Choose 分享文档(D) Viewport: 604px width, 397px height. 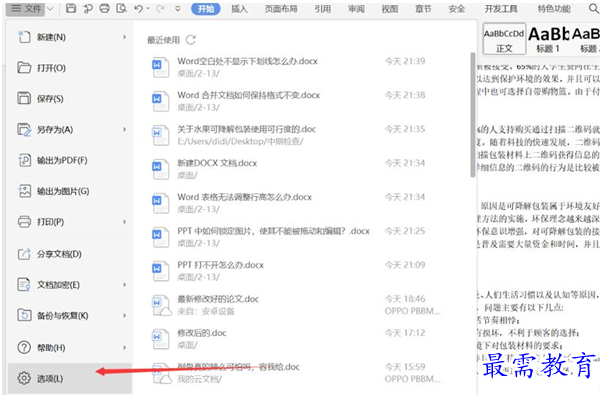(x=70, y=254)
